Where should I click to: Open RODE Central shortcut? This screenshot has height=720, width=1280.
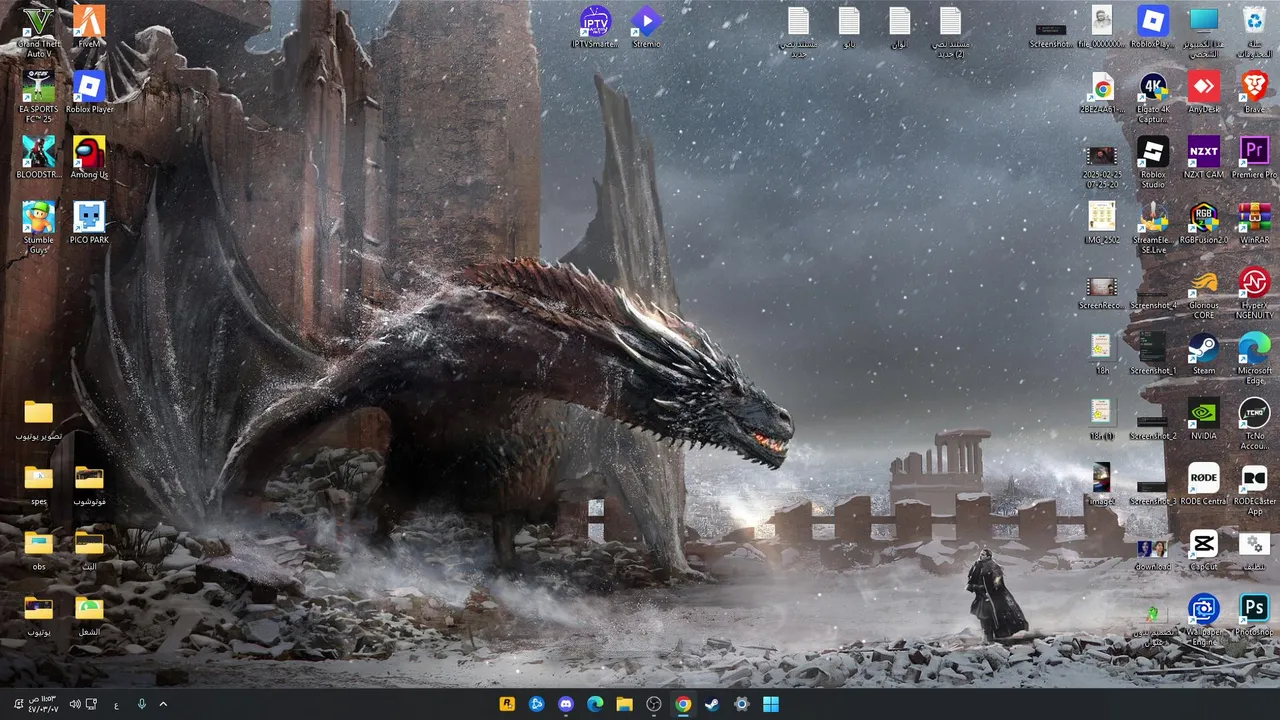1204,484
